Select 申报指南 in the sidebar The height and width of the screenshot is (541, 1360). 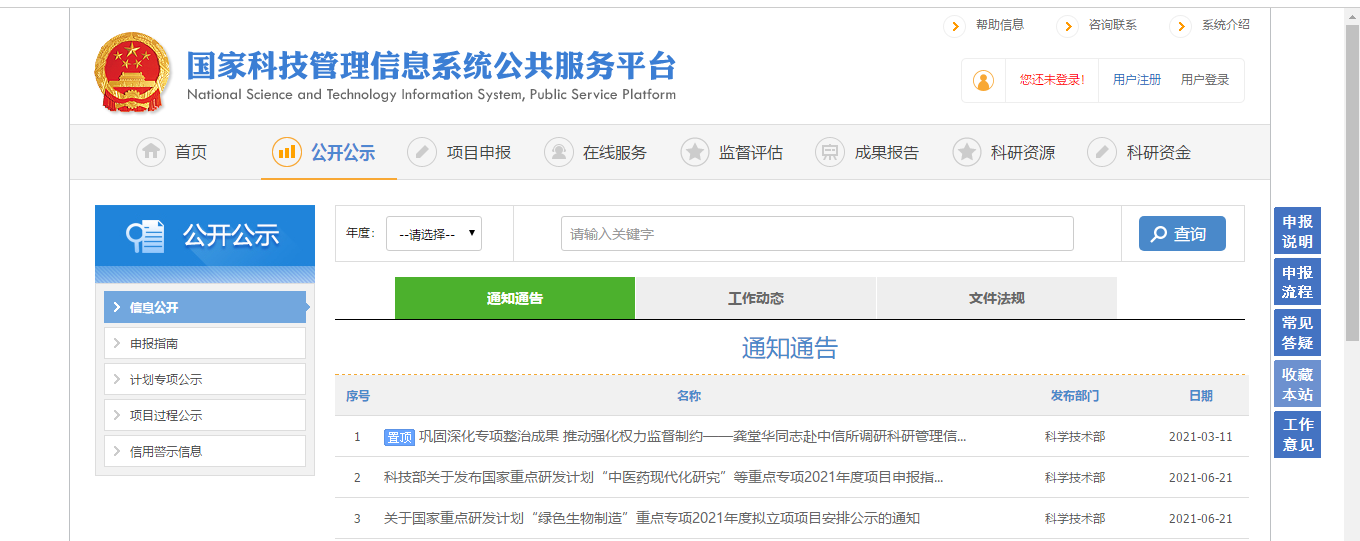[x=205, y=343]
